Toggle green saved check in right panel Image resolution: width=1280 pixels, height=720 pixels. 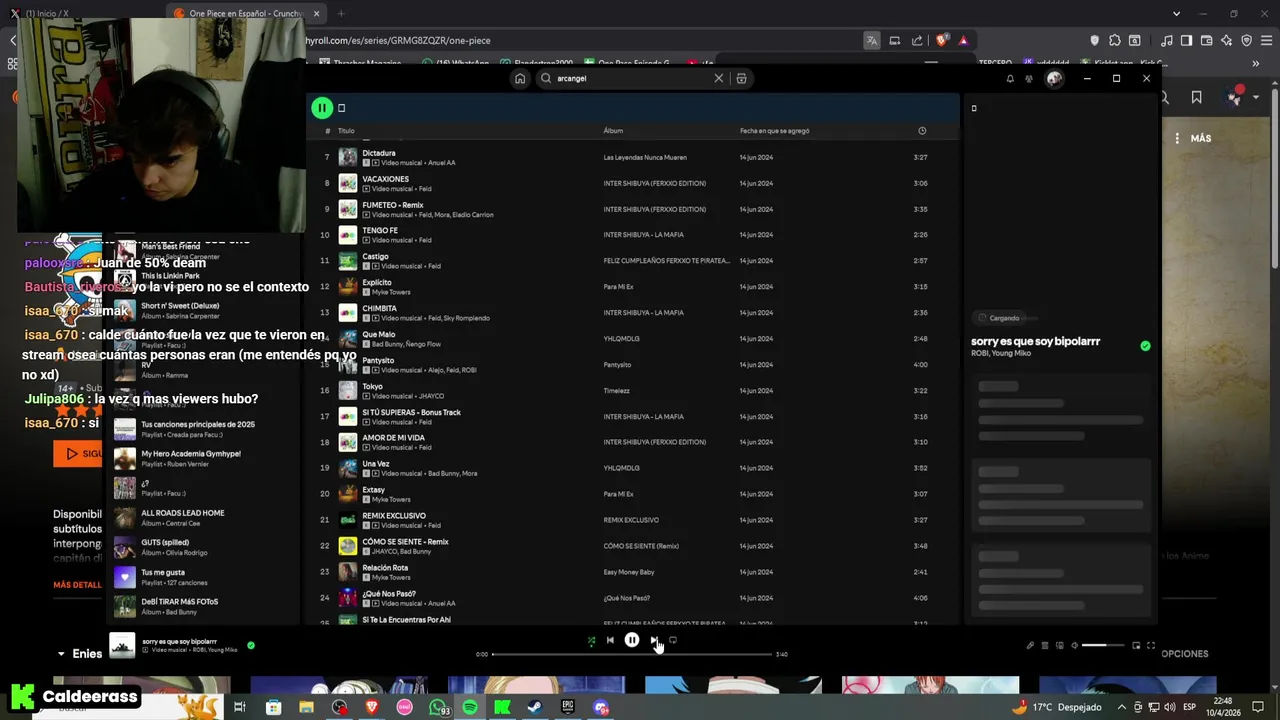(1145, 346)
